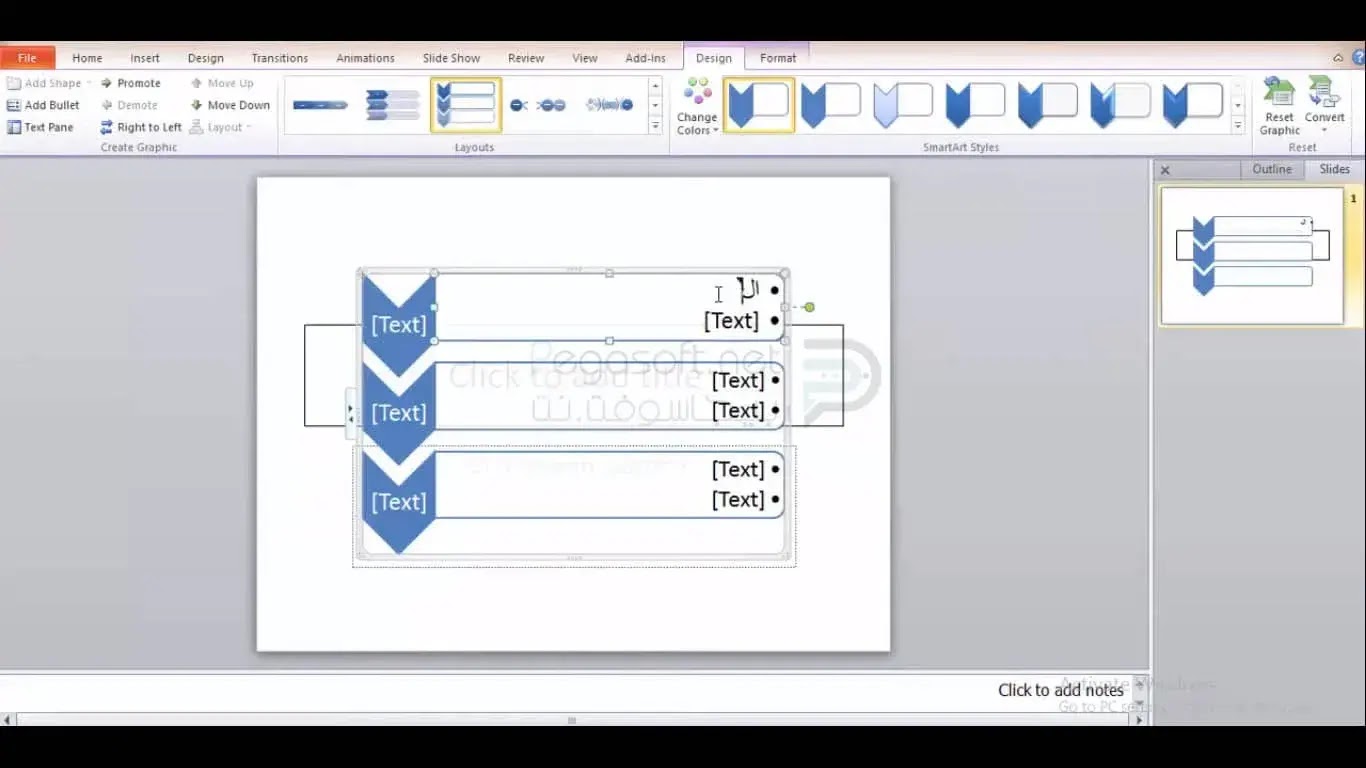Apply the first highlighted SmartArt style
The height and width of the screenshot is (768, 1366).
click(x=759, y=105)
